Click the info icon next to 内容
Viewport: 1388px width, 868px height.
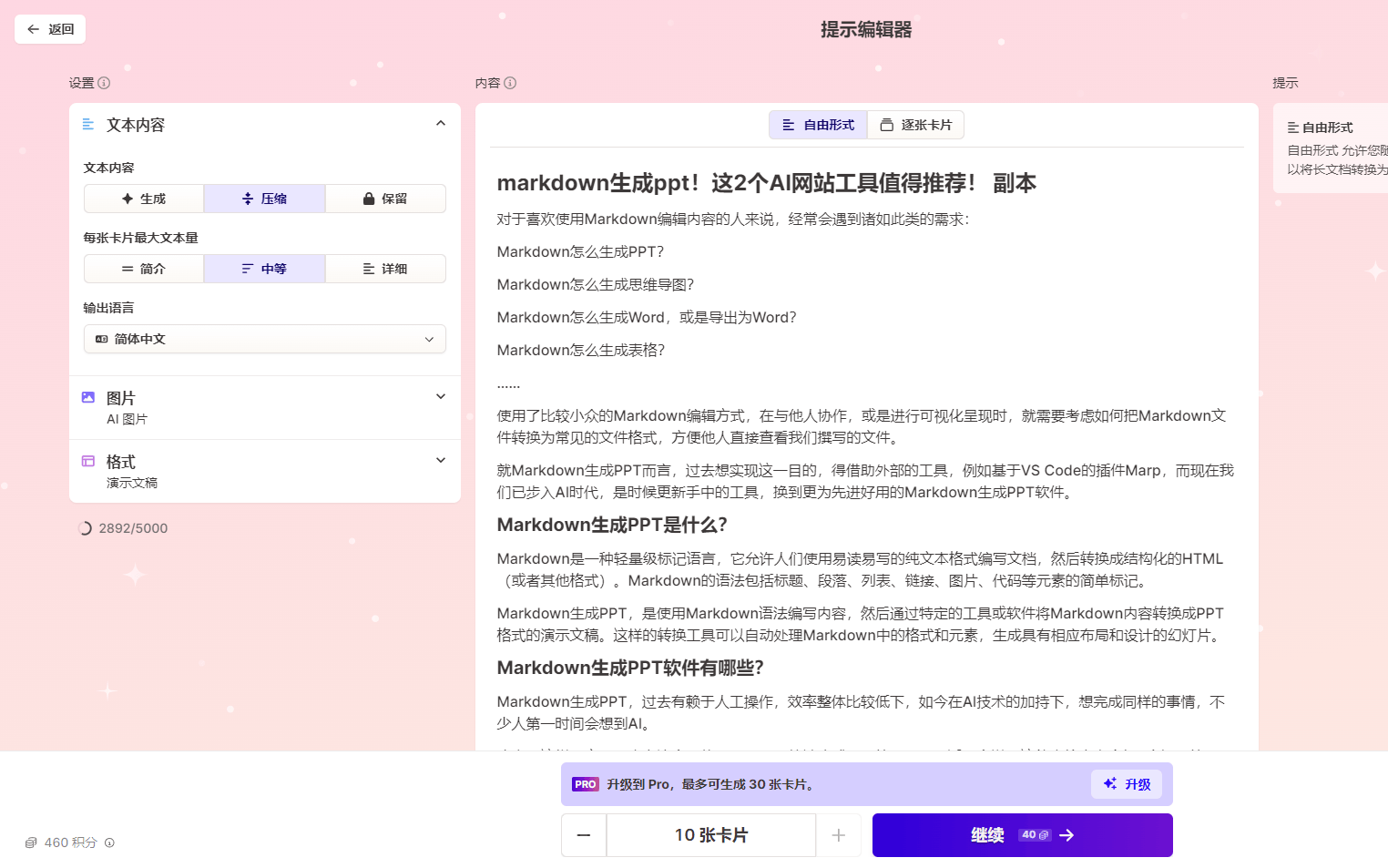tap(511, 82)
